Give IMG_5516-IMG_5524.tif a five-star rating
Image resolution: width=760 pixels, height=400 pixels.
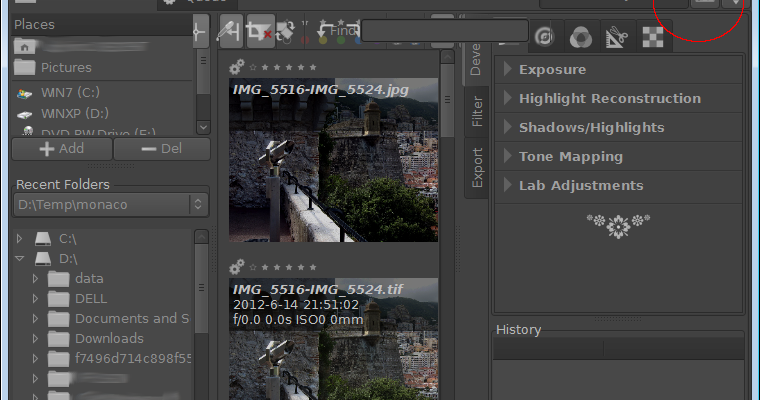tap(313, 267)
